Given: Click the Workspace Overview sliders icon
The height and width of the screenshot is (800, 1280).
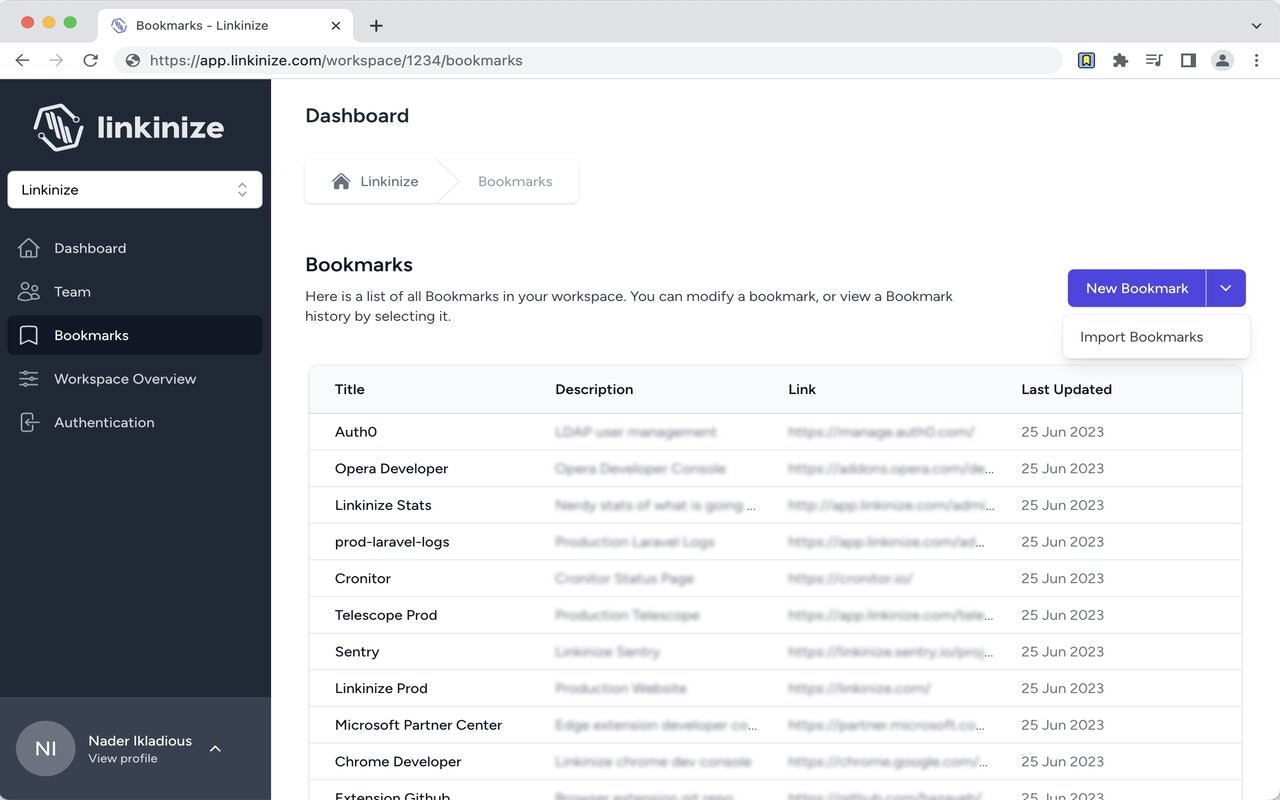Looking at the screenshot, I should (29, 379).
